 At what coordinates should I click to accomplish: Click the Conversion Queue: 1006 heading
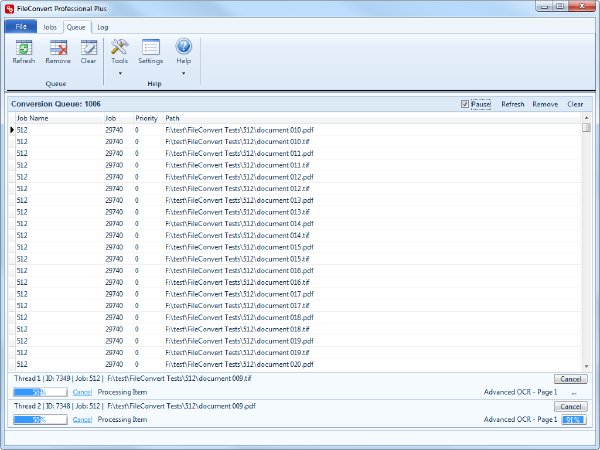56,104
